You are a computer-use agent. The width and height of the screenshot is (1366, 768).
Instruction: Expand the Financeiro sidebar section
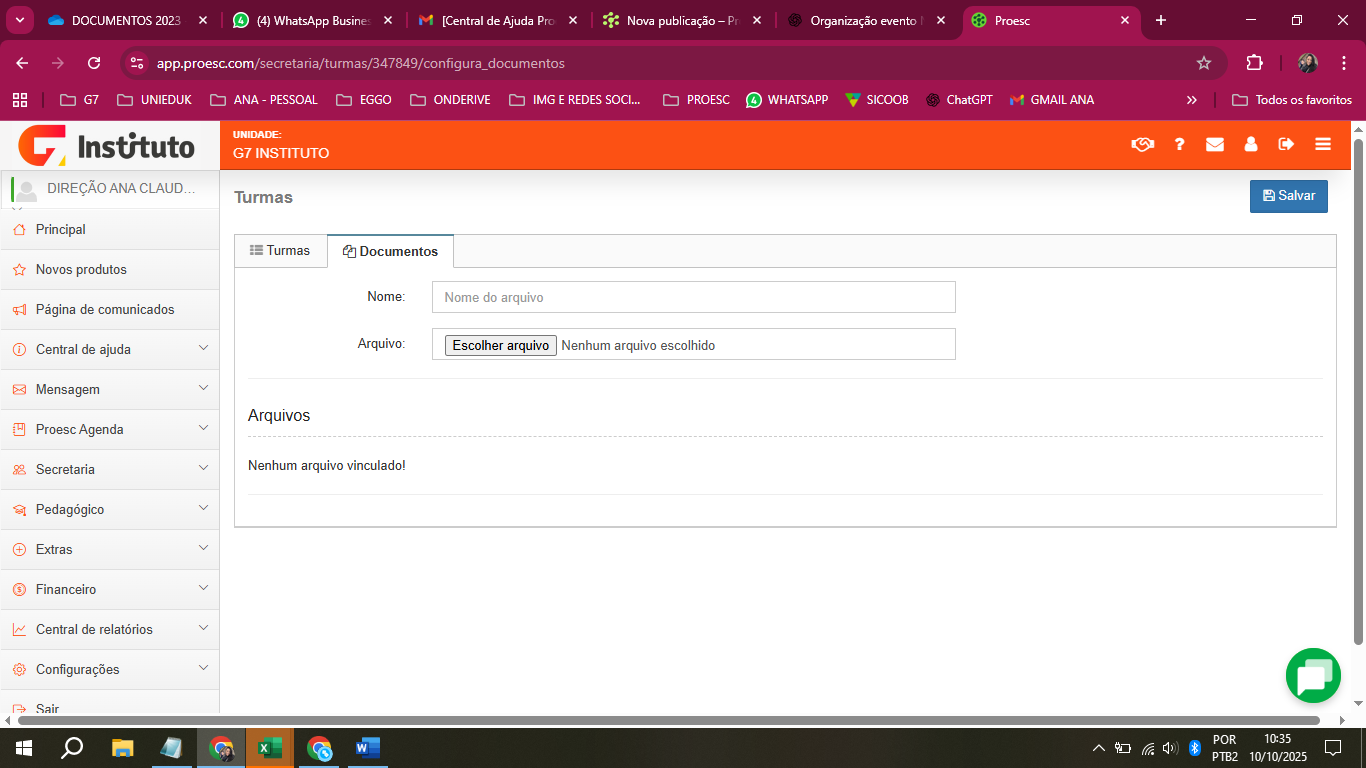109,589
